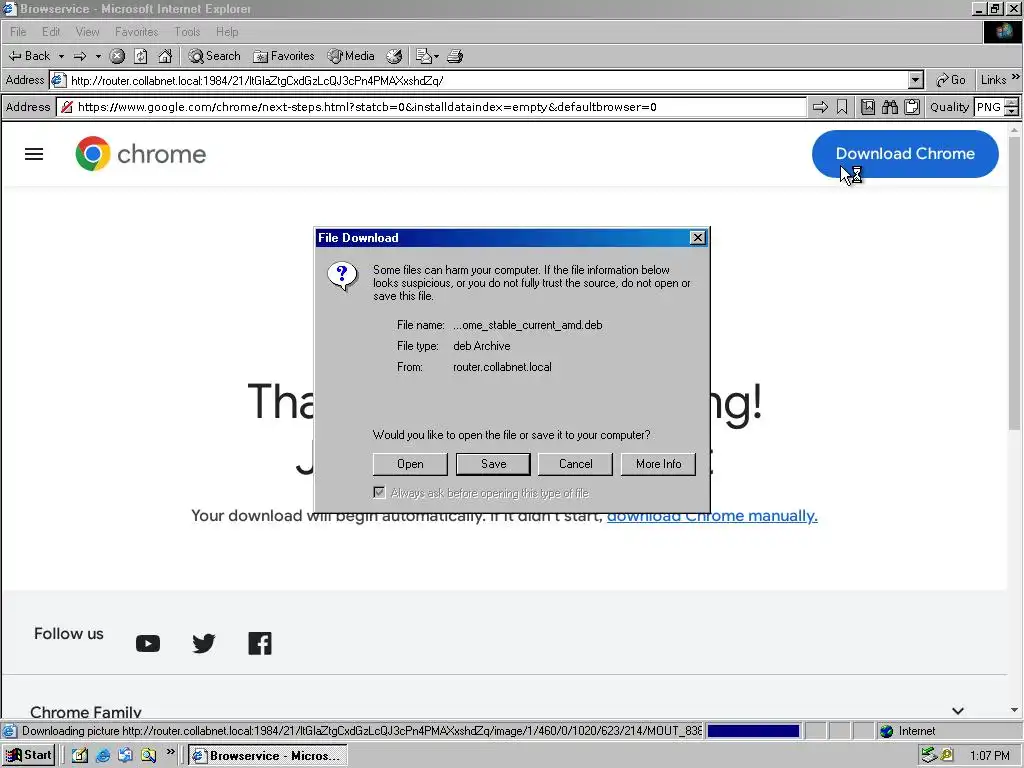This screenshot has height=768, width=1024.
Task: Click the Outlook Express Quick Launch icon
Action: pos(125,756)
